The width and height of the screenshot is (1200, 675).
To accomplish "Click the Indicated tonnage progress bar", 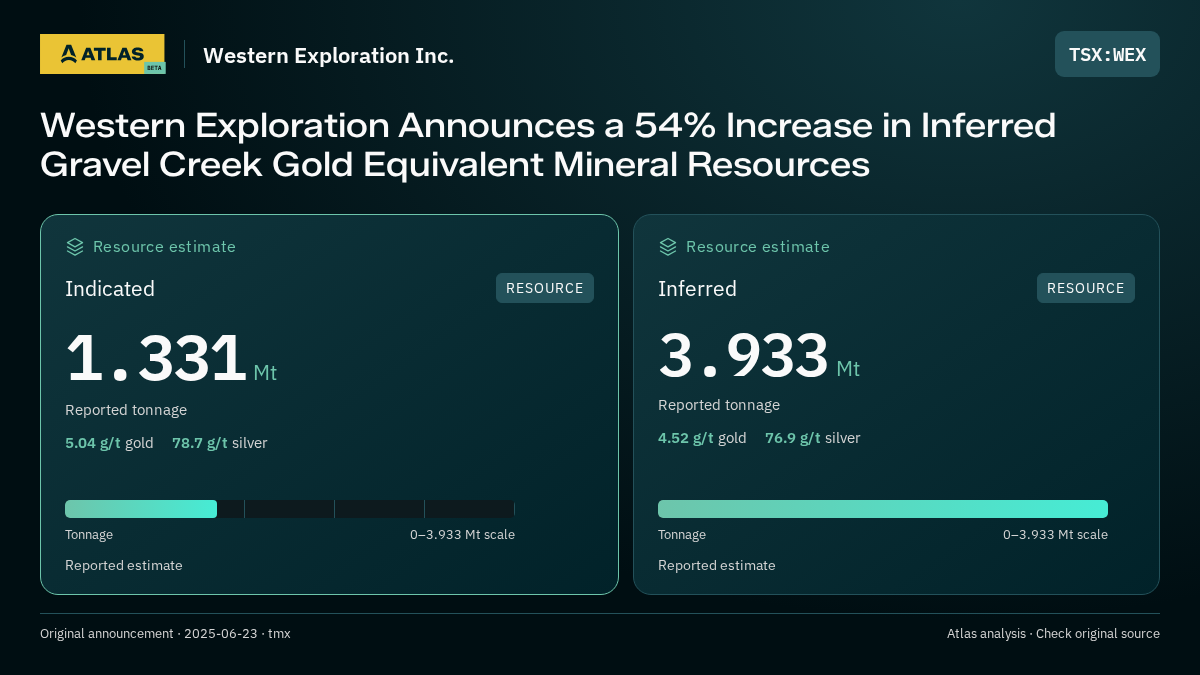I will pos(290,509).
